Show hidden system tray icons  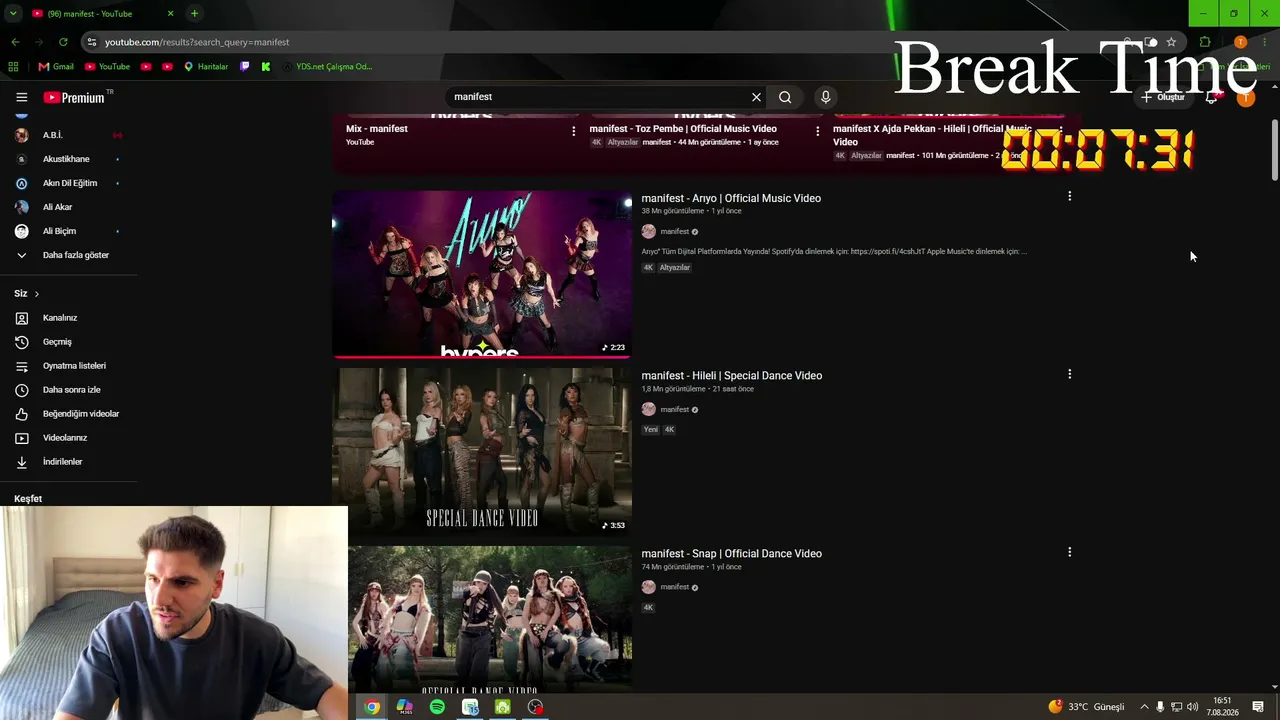(1144, 707)
